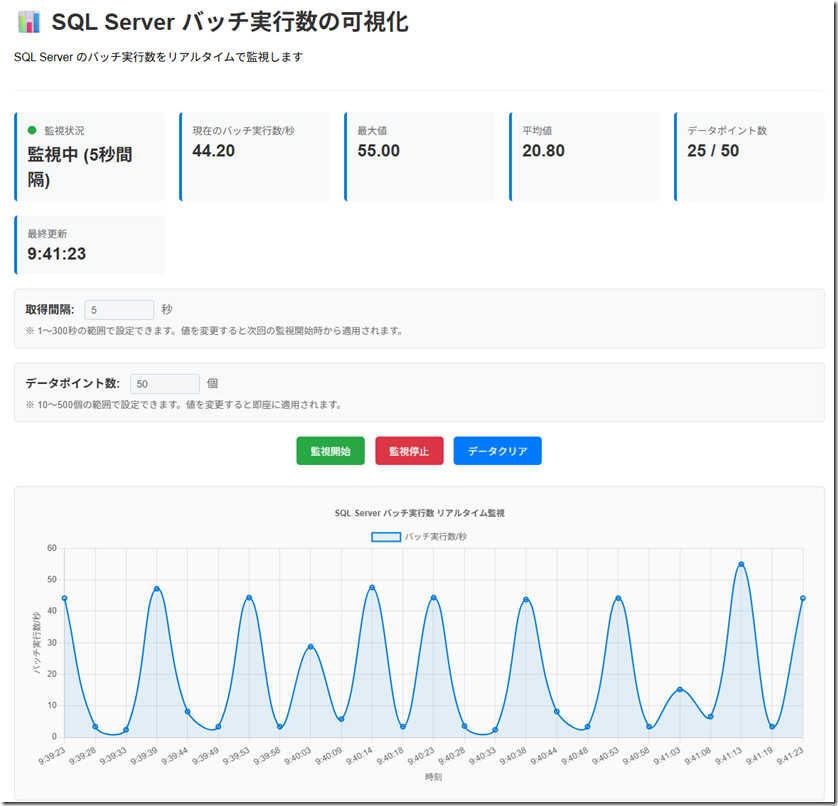Click the x-axis label 9:39:44
Screen dimensions: 838x806
tap(175, 755)
